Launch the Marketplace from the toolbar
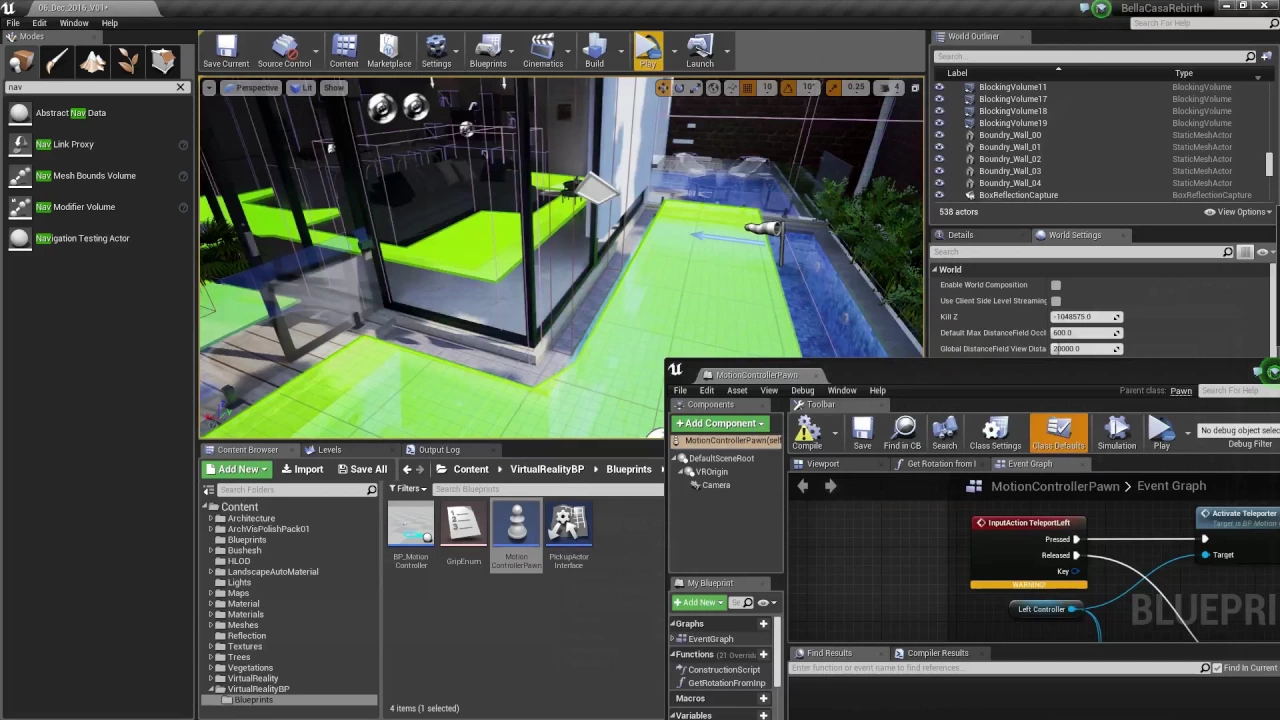Image resolution: width=1280 pixels, height=720 pixels. (389, 51)
